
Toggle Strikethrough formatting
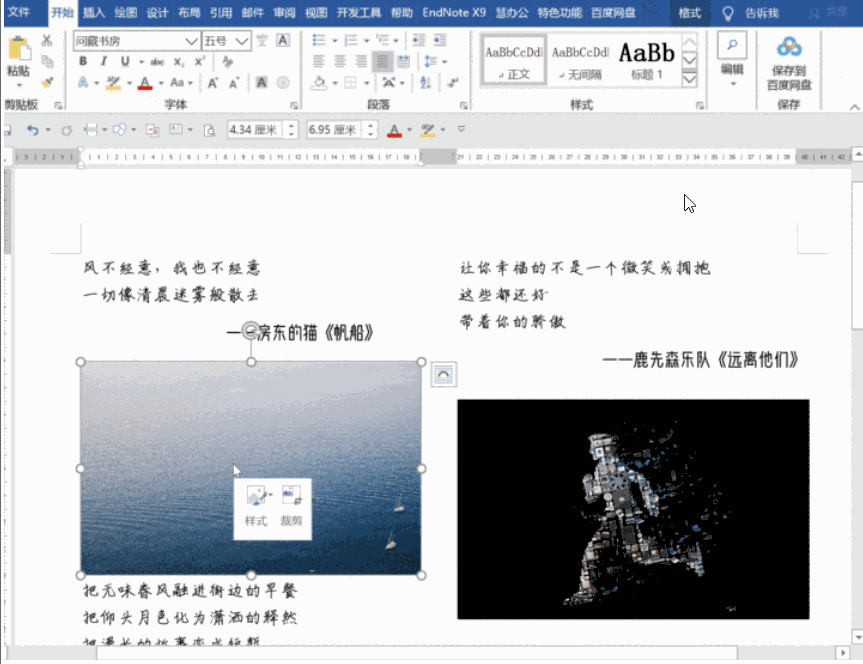157,62
